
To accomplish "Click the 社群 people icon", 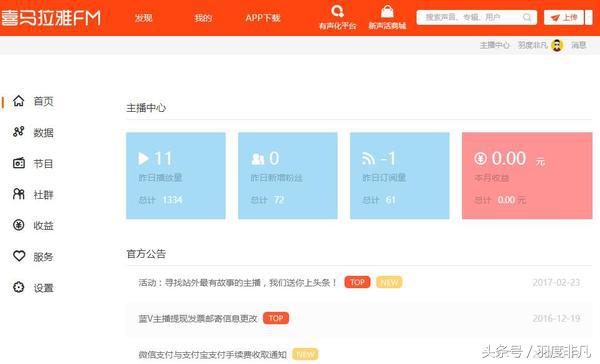I will point(18,194).
